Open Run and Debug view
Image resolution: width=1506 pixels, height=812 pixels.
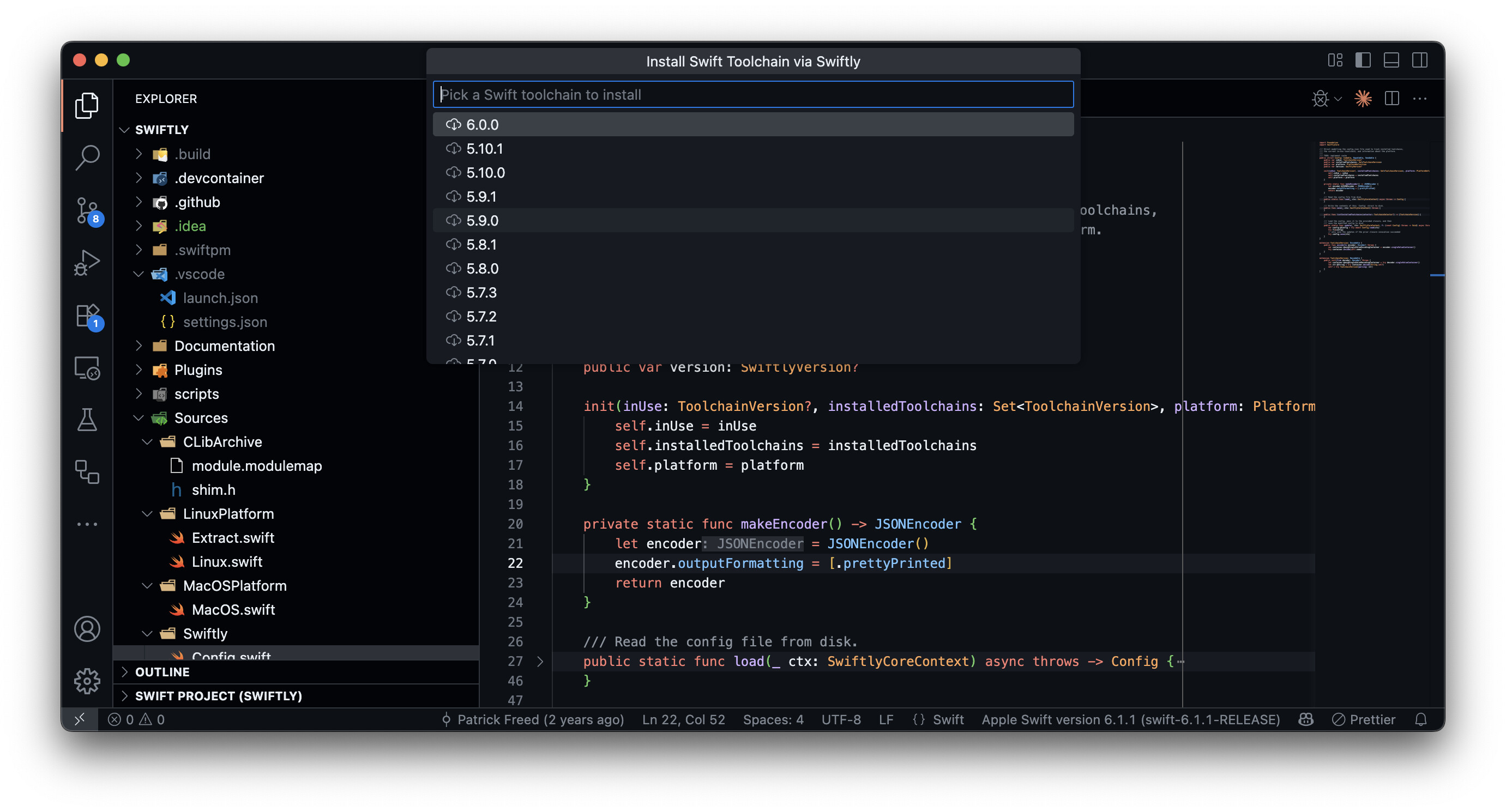click(x=87, y=262)
